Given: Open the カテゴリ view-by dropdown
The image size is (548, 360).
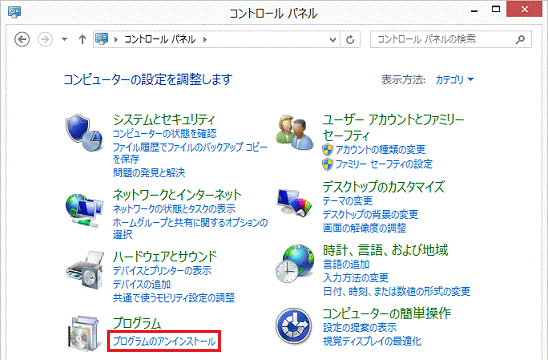Looking at the screenshot, I should click(454, 80).
